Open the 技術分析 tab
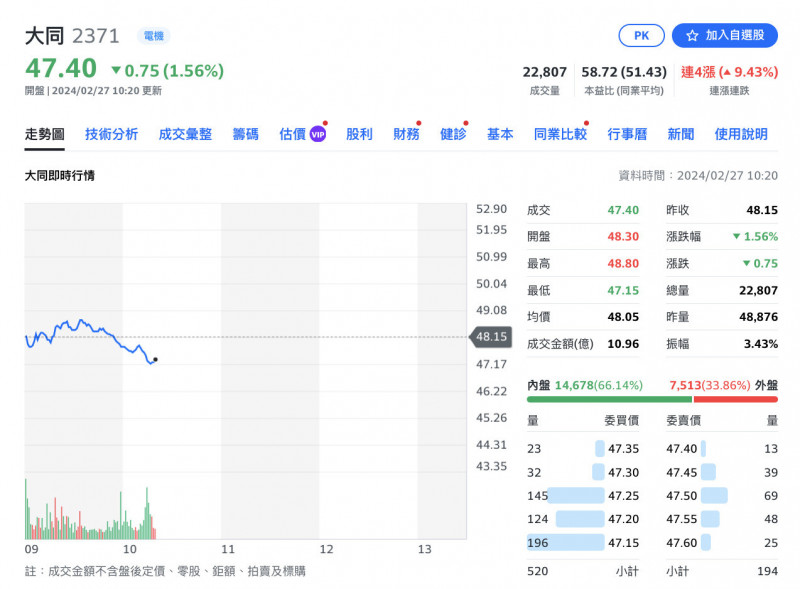The height and width of the screenshot is (589, 800). (111, 134)
